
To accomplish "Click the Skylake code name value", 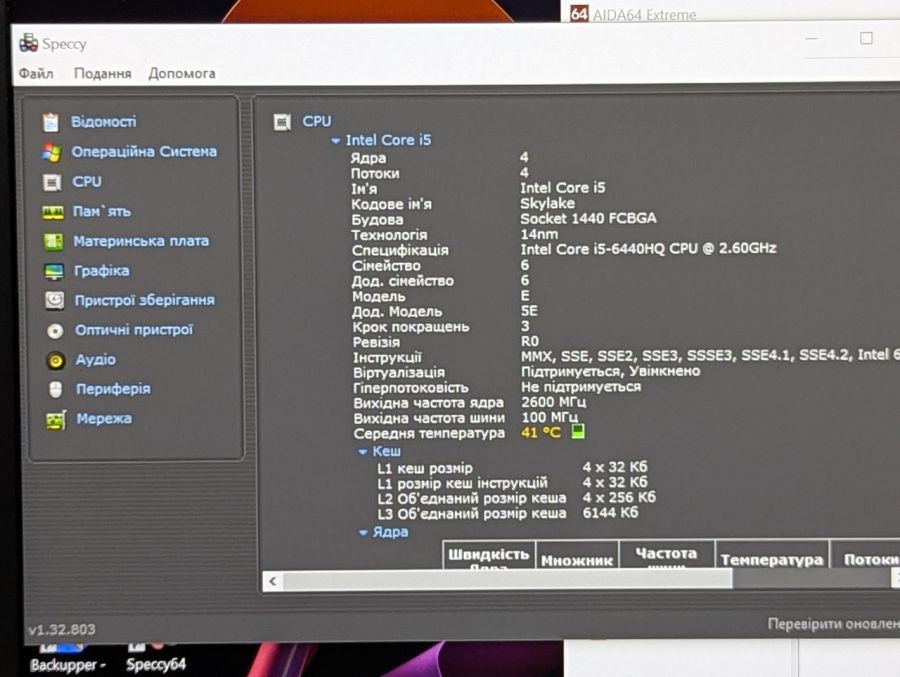I will (547, 203).
